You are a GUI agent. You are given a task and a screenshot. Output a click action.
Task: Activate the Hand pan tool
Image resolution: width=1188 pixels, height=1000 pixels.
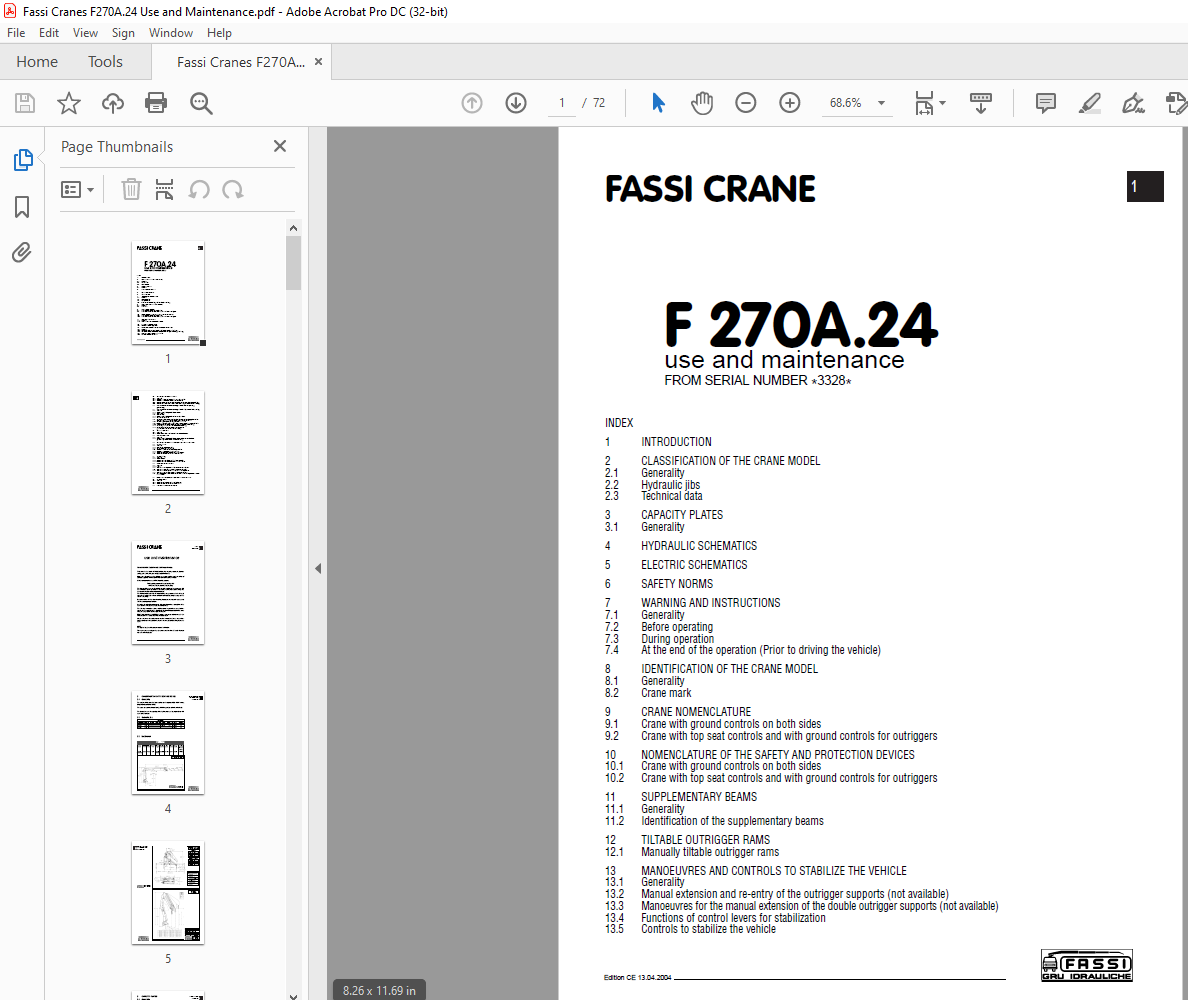(702, 103)
